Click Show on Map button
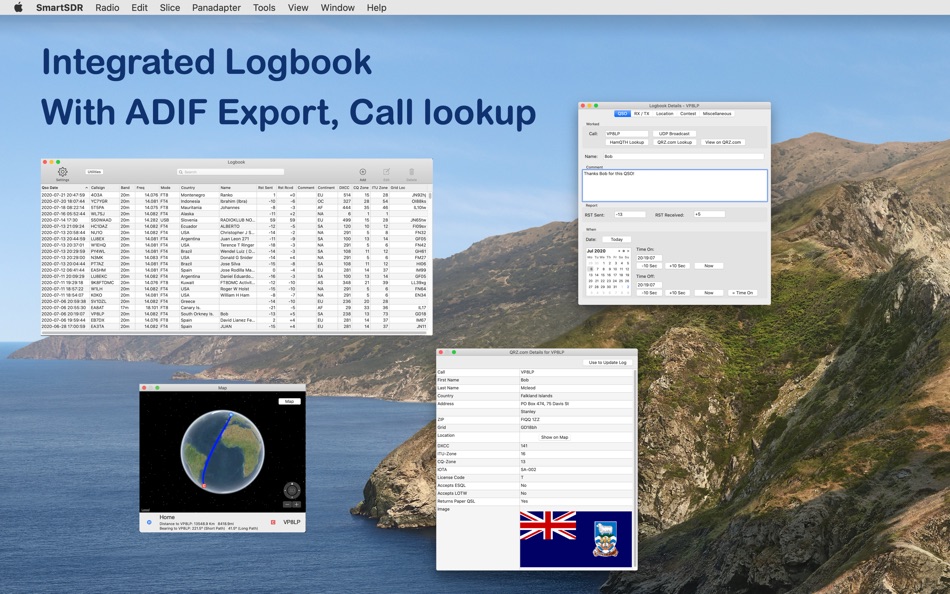This screenshot has width=950, height=594. point(554,437)
